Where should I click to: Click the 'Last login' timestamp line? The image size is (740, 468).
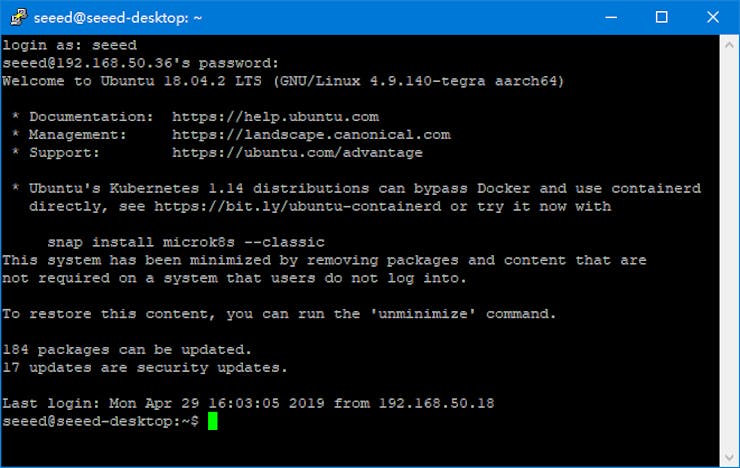[x=248, y=404]
